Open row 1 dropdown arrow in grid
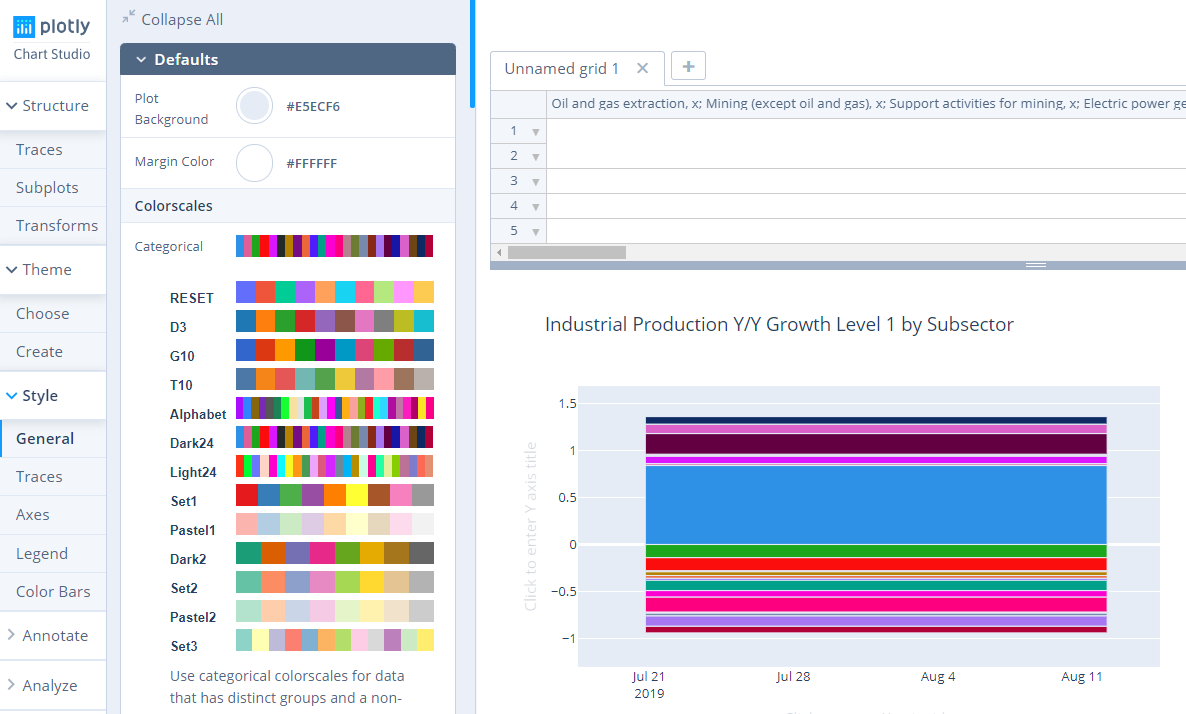 click(x=536, y=132)
